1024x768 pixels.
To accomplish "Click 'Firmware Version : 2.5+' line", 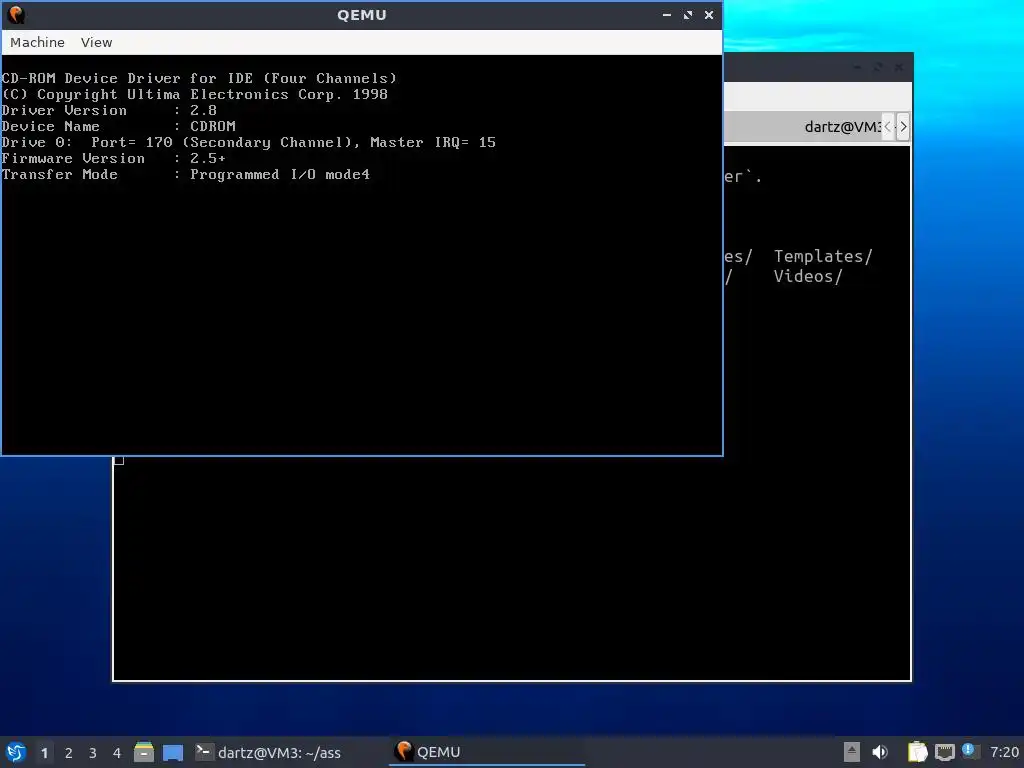I will pos(114,158).
